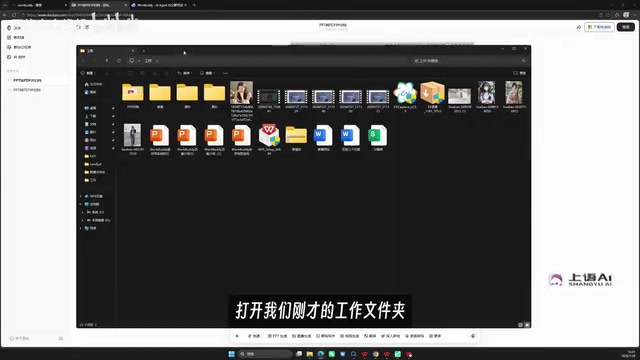Open the New (新建) dropdown in Explorer
This screenshot has height=360, width=640.
tap(88, 73)
